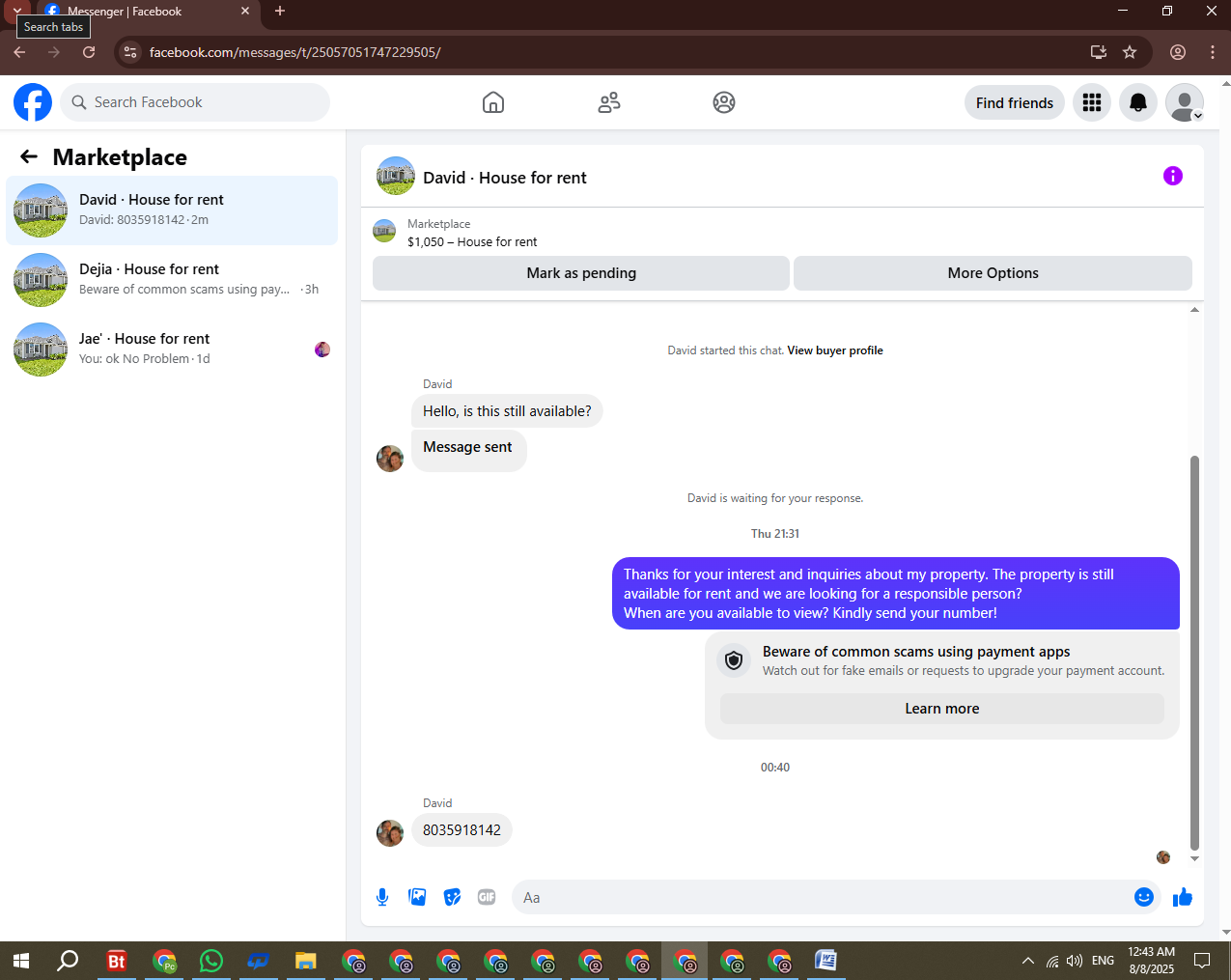Focus the Aa message input box

point(821,897)
